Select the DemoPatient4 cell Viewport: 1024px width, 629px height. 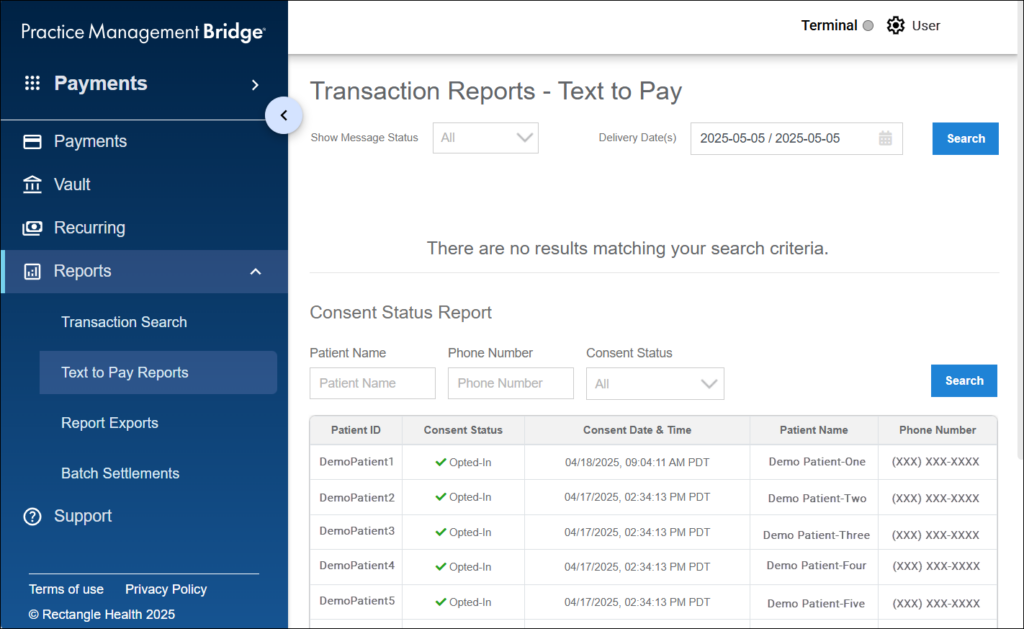click(357, 566)
